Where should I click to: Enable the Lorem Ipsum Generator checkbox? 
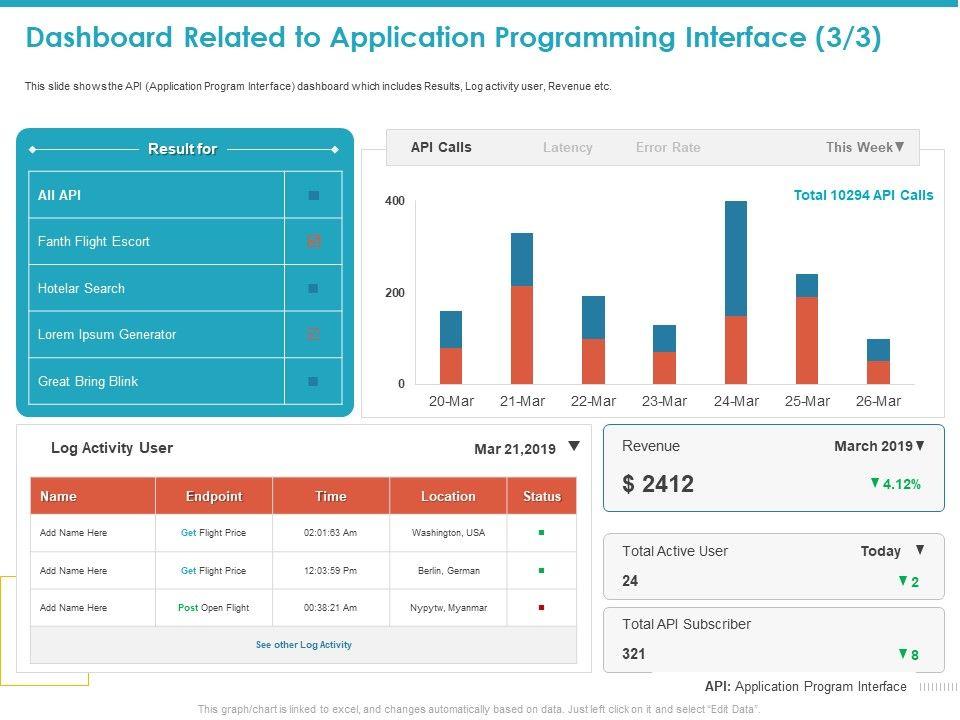click(x=313, y=335)
